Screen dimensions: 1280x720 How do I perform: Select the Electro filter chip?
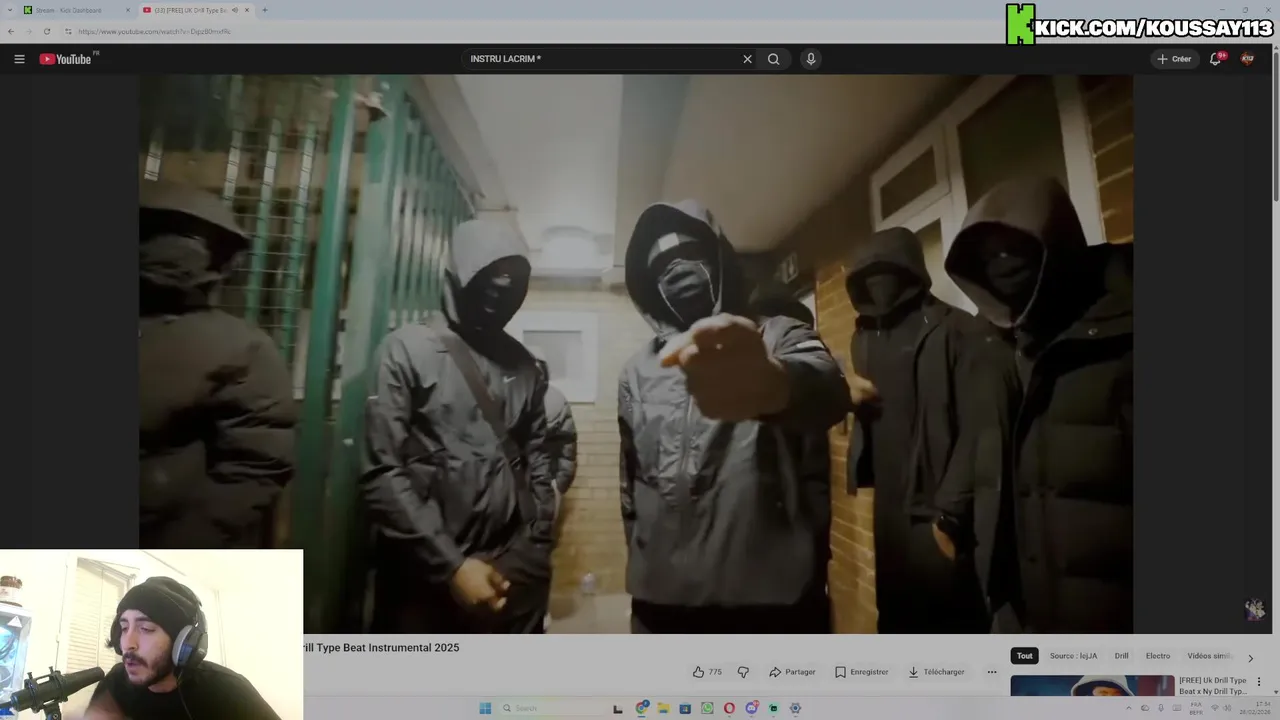pos(1158,656)
